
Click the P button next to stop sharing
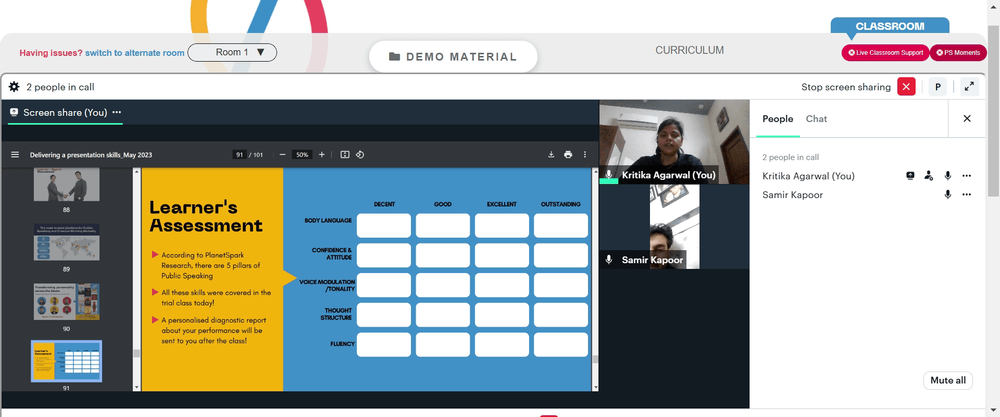(x=938, y=87)
